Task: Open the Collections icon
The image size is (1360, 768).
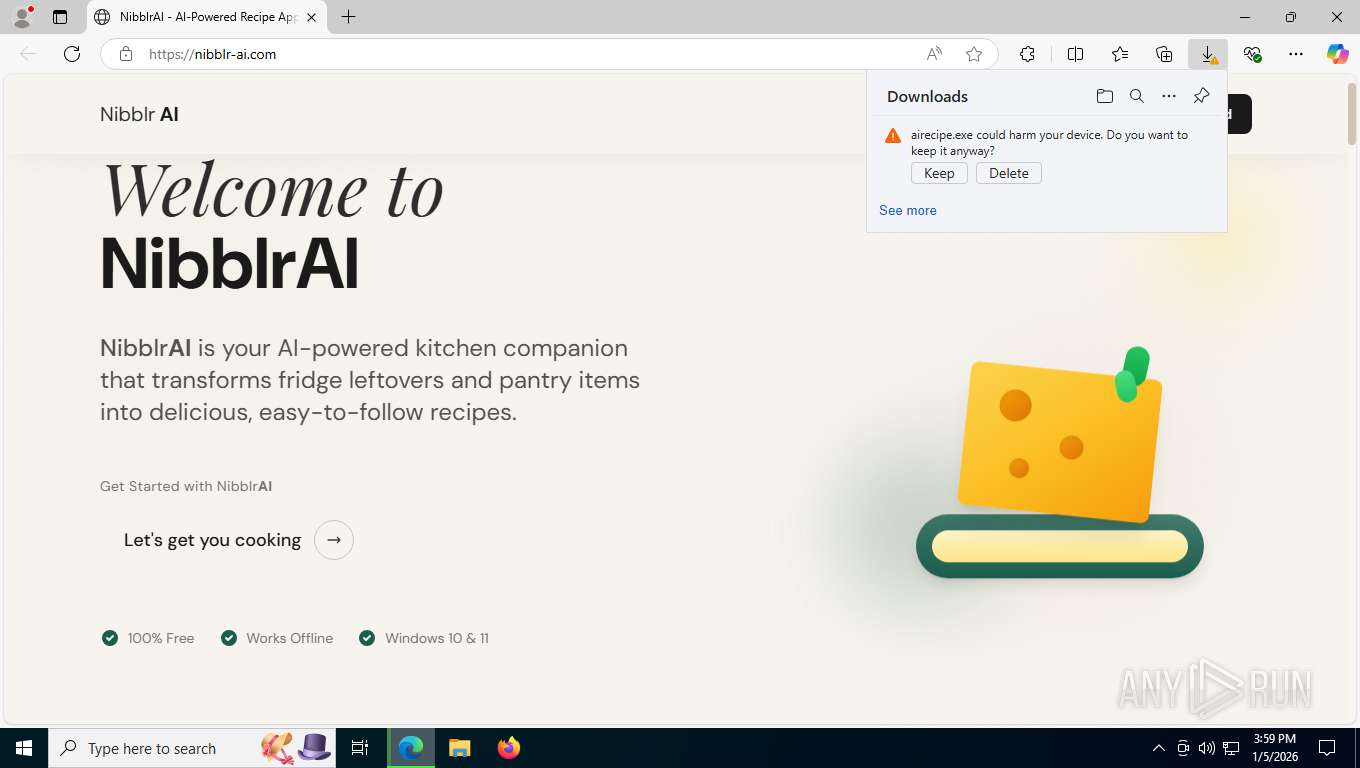Action: 1164,54
